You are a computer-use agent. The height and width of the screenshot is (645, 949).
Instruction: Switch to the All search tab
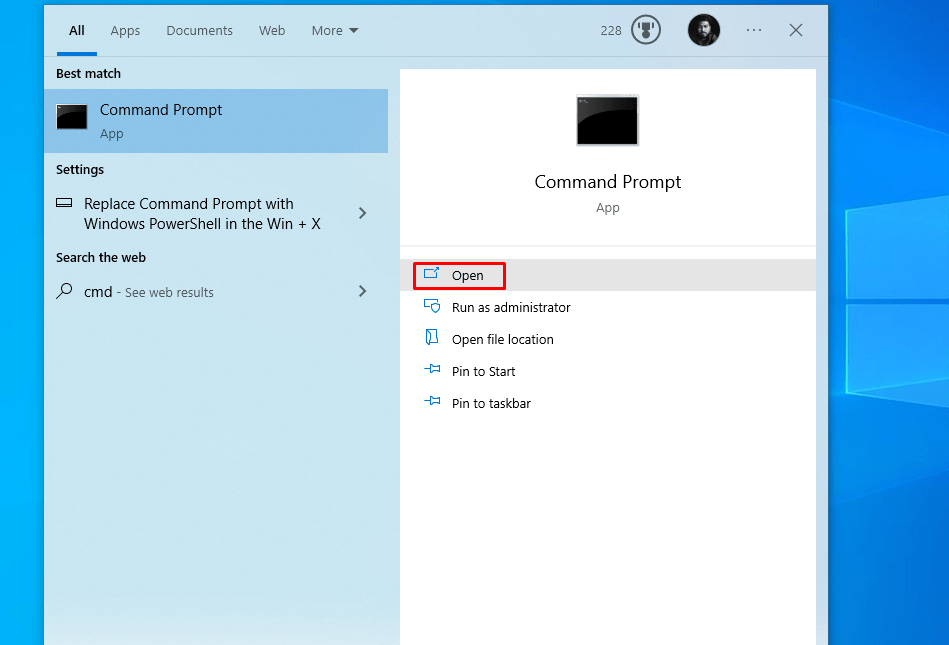(76, 30)
